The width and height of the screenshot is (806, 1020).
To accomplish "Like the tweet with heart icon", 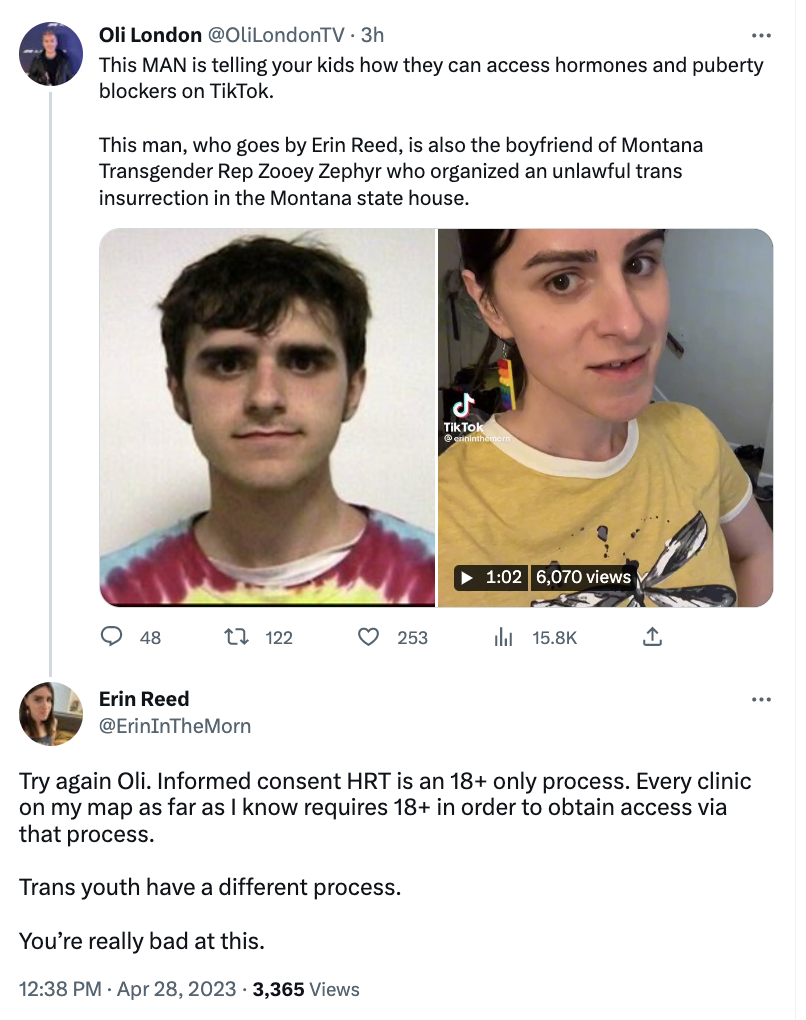I will (370, 637).
